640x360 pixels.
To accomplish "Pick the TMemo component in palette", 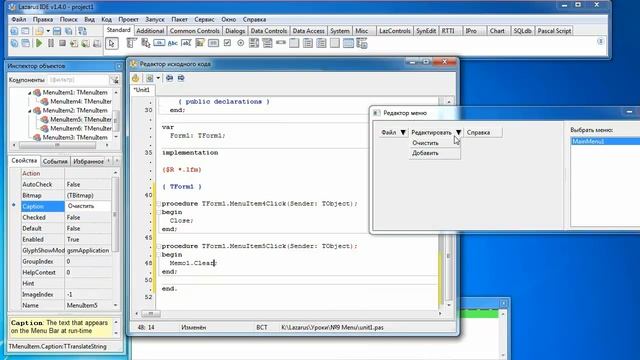I will click(x=200, y=43).
